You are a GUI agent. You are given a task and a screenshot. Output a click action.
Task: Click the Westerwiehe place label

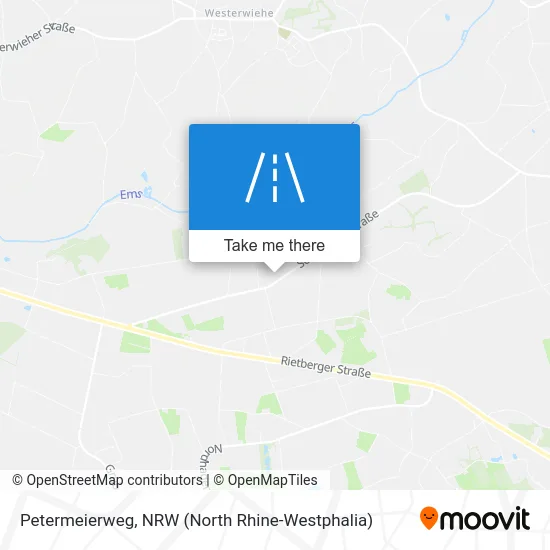tap(239, 13)
